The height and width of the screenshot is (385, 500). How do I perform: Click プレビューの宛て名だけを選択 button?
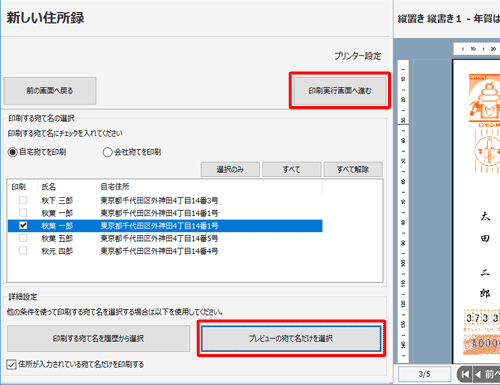pyautogui.click(x=291, y=339)
